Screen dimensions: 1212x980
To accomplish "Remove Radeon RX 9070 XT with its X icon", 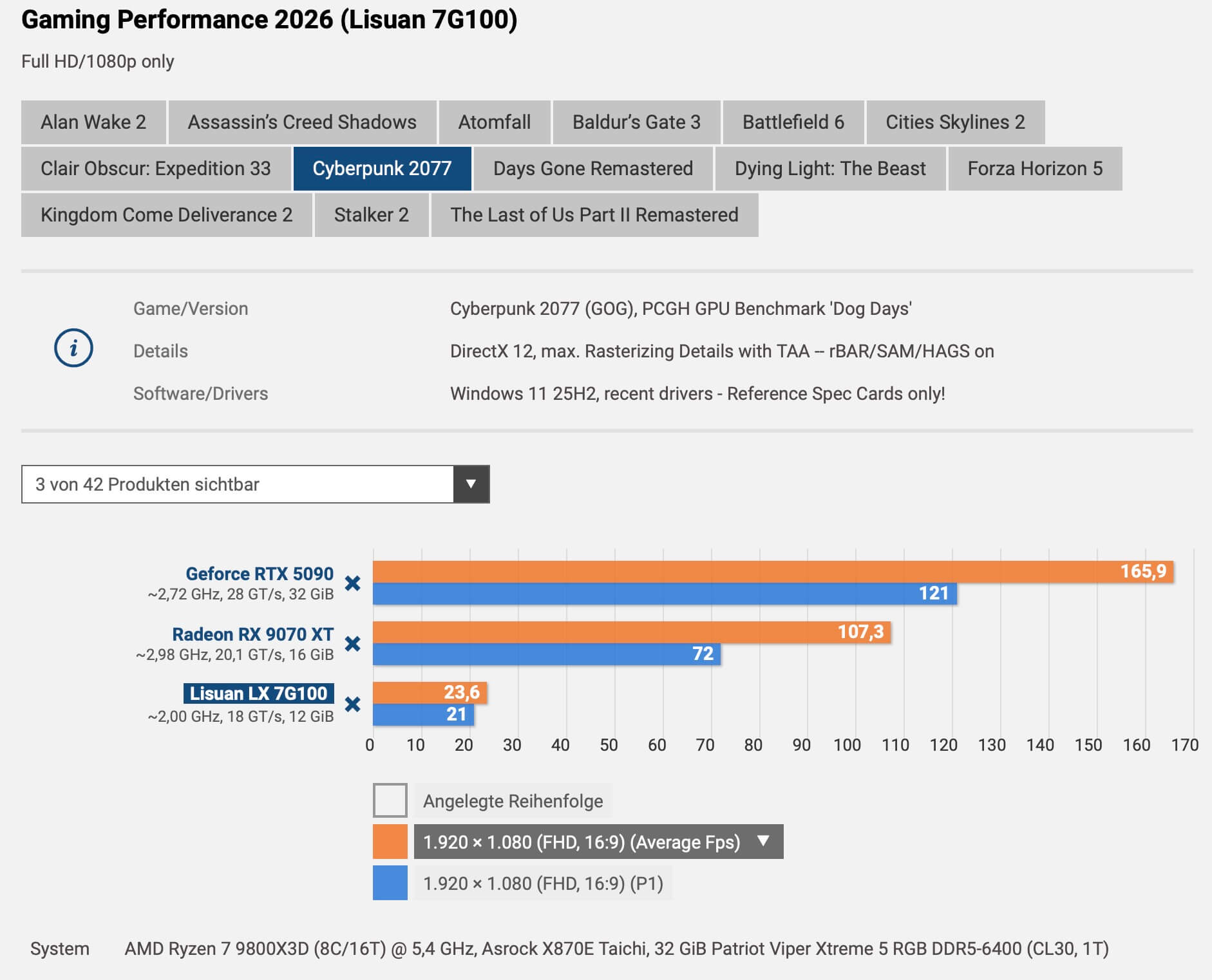I will [352, 644].
